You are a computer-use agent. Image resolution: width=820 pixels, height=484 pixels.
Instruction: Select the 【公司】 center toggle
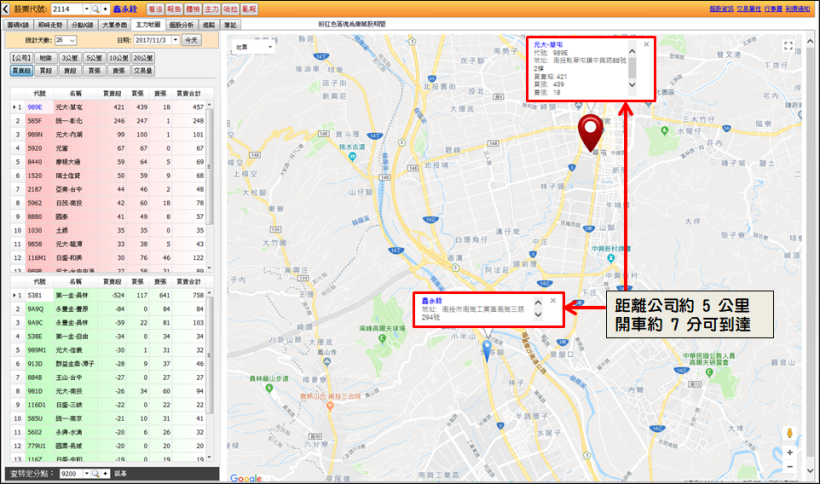click(21, 58)
